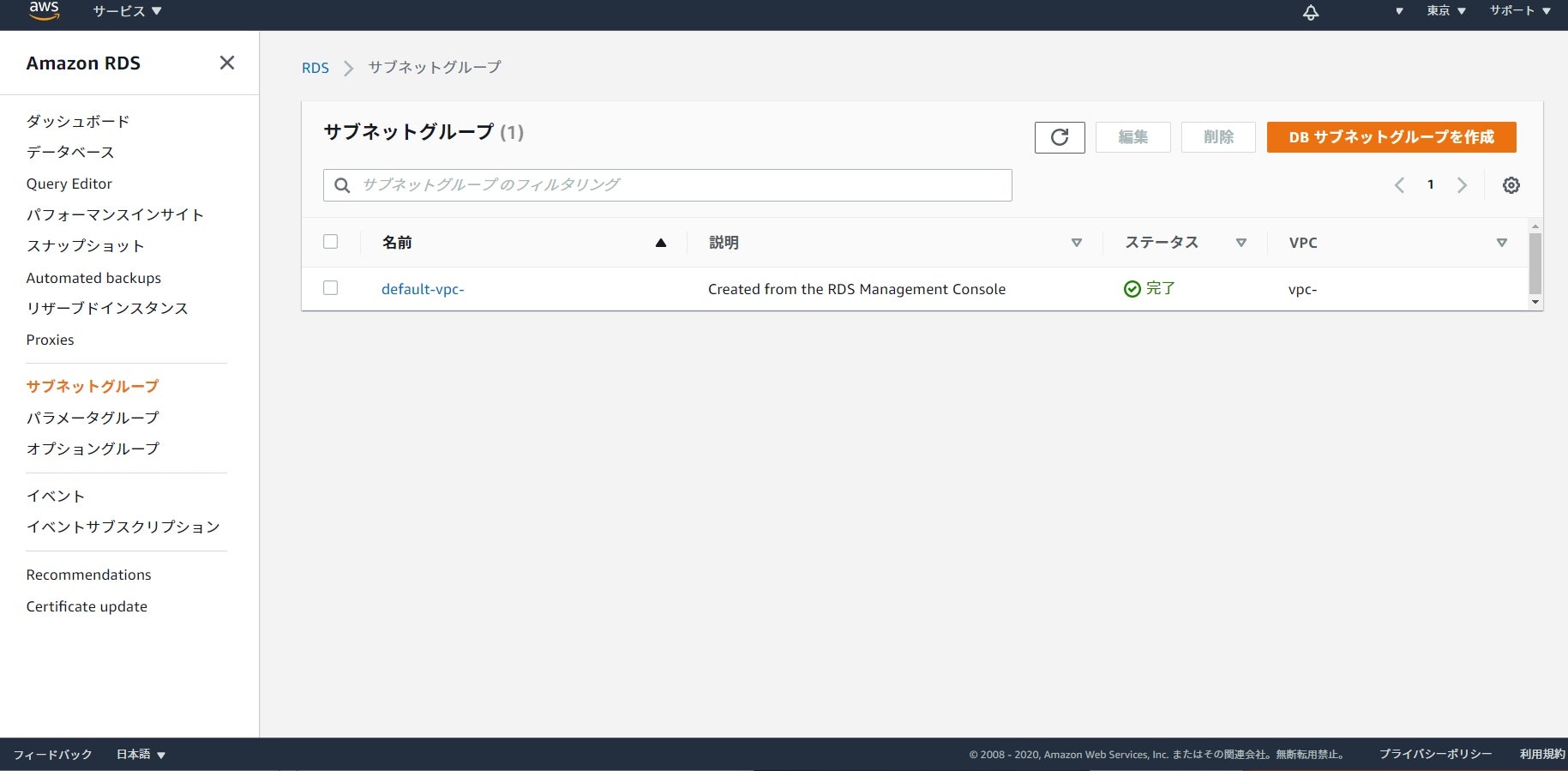Refresh the subnet group list

1060,137
